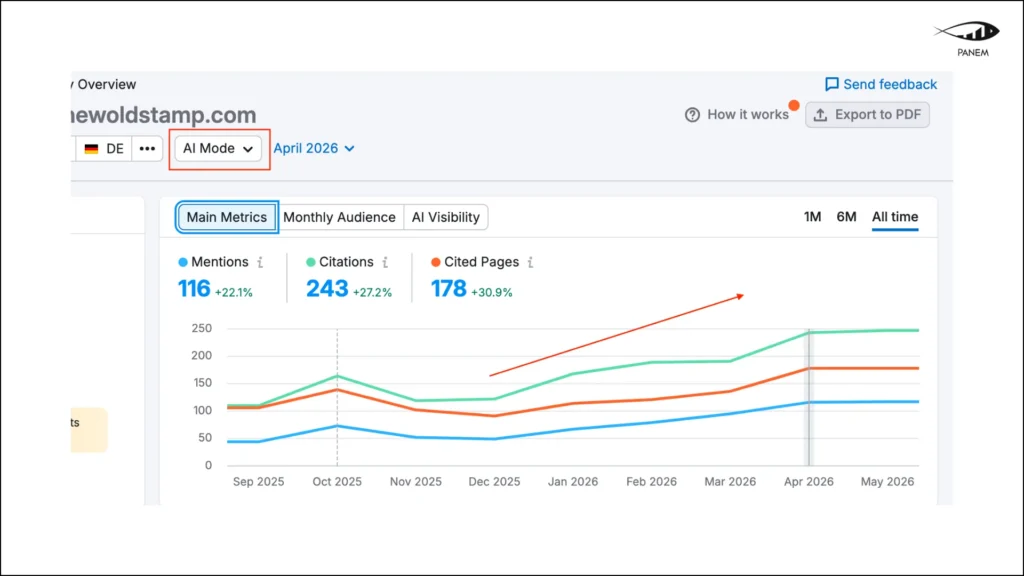Click the Send feedback link
Image resolution: width=1024 pixels, height=576 pixels.
tap(880, 84)
